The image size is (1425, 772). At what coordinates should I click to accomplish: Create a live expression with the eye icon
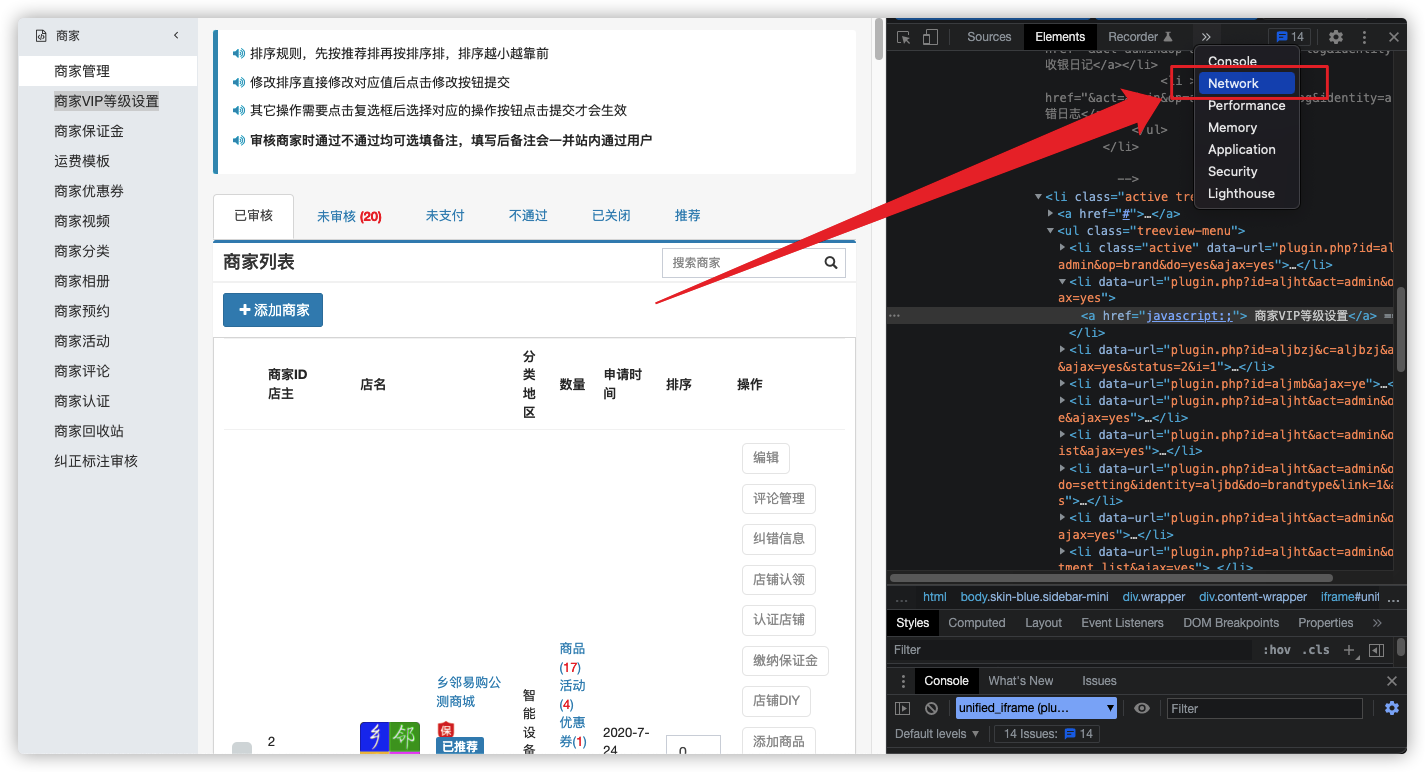(1142, 708)
